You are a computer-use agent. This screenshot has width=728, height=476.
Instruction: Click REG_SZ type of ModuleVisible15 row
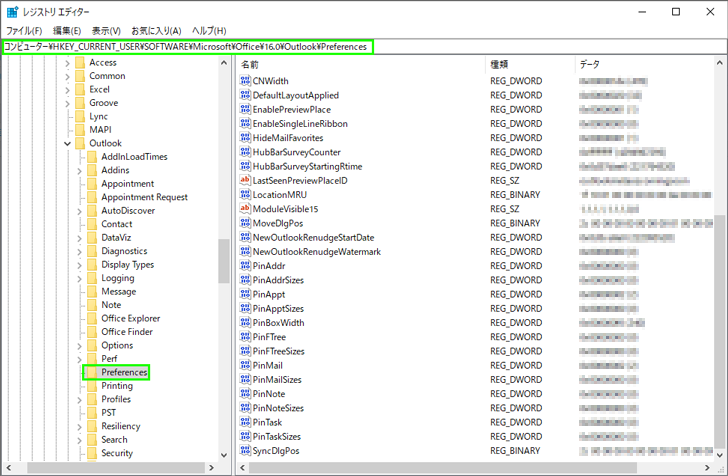pos(505,209)
